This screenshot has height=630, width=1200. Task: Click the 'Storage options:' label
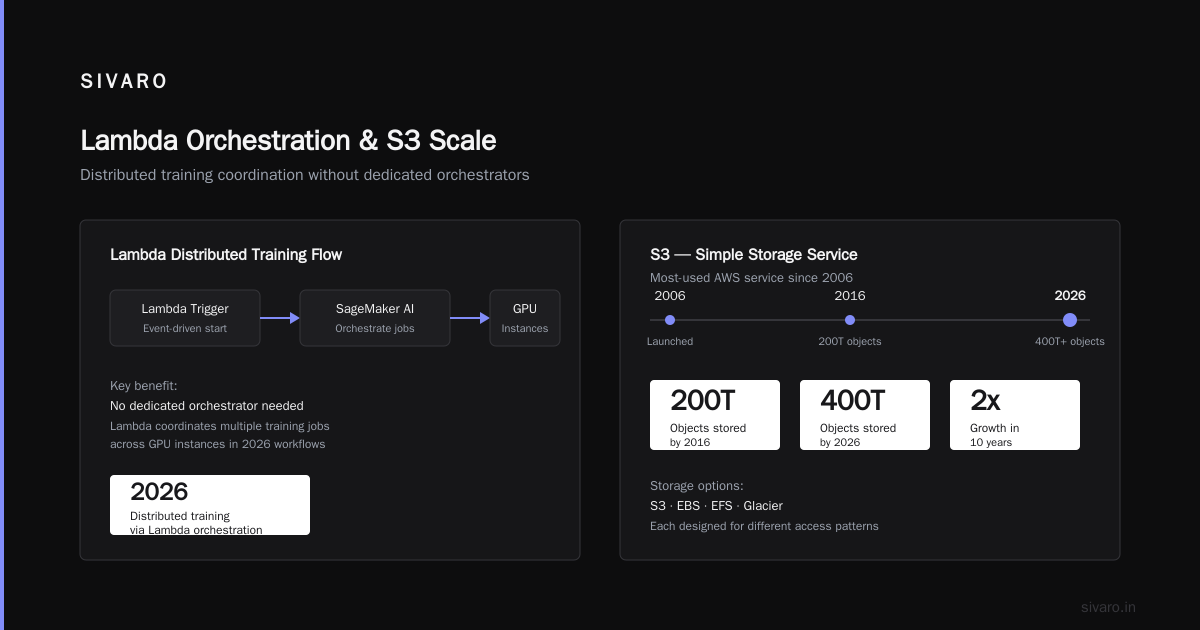click(697, 486)
